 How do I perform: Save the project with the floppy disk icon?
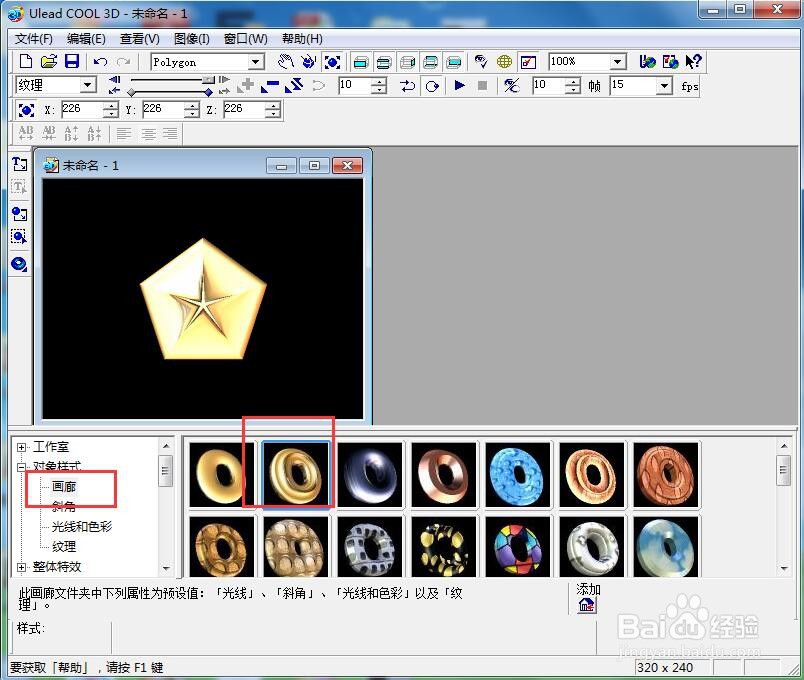(72, 62)
